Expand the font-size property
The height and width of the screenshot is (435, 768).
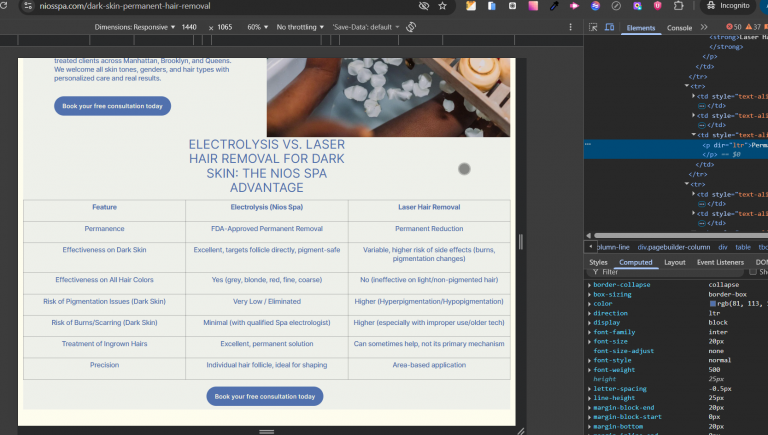pyautogui.click(x=590, y=341)
